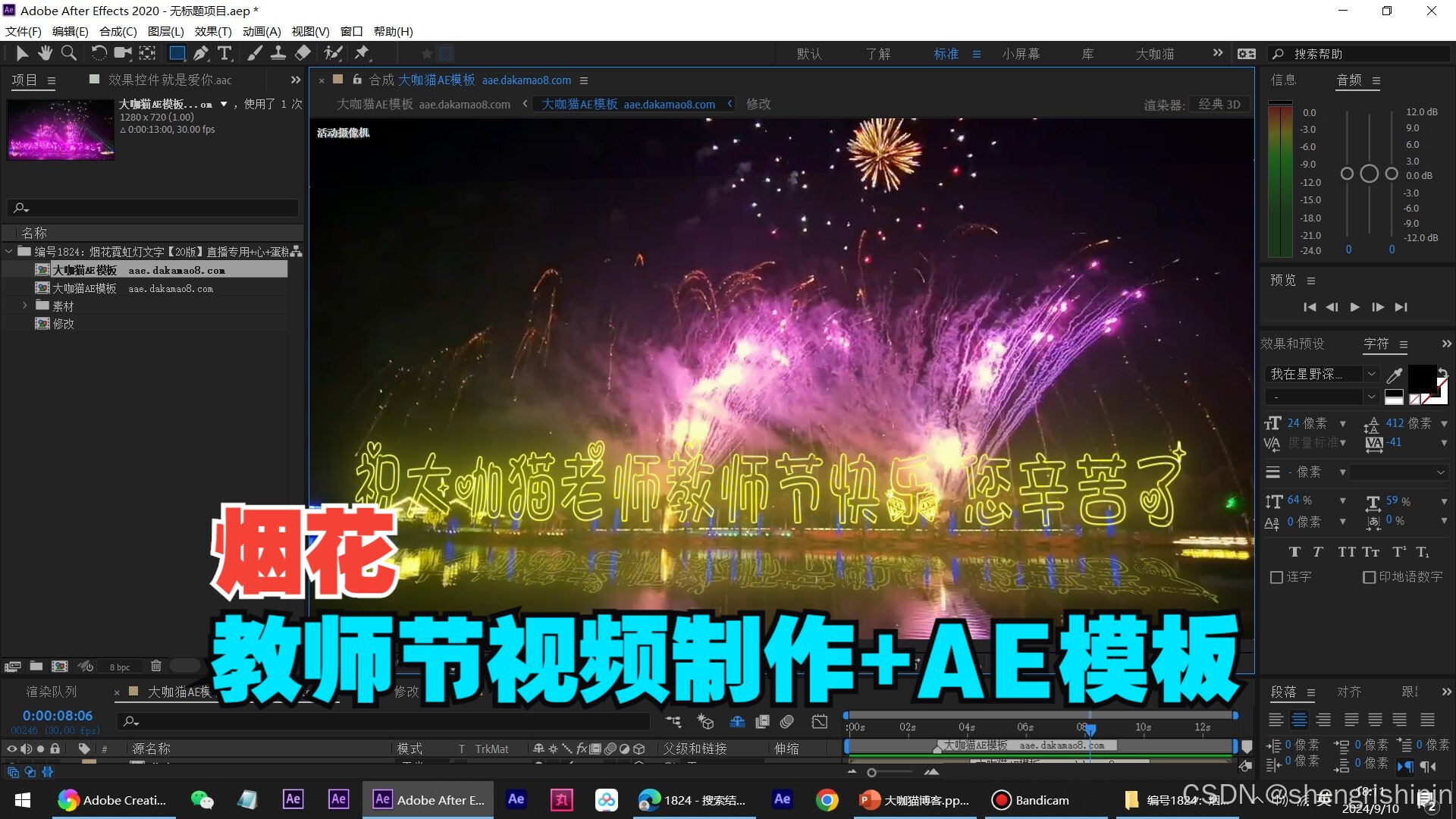1456x819 pixels.
Task: Open font size 24 像素 dropdown arrow
Action: click(x=1343, y=424)
